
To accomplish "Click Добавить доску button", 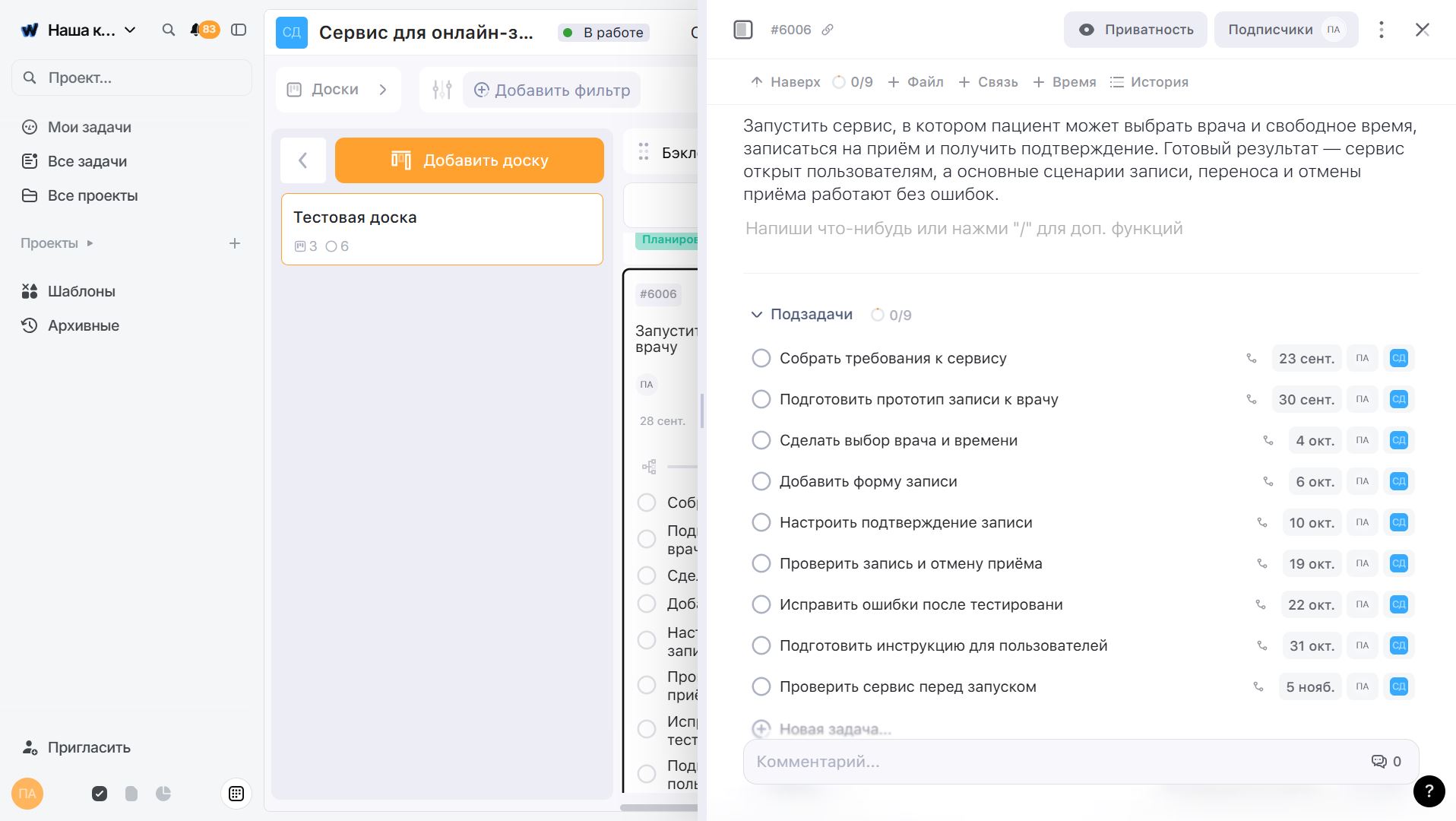I will pyautogui.click(x=469, y=160).
